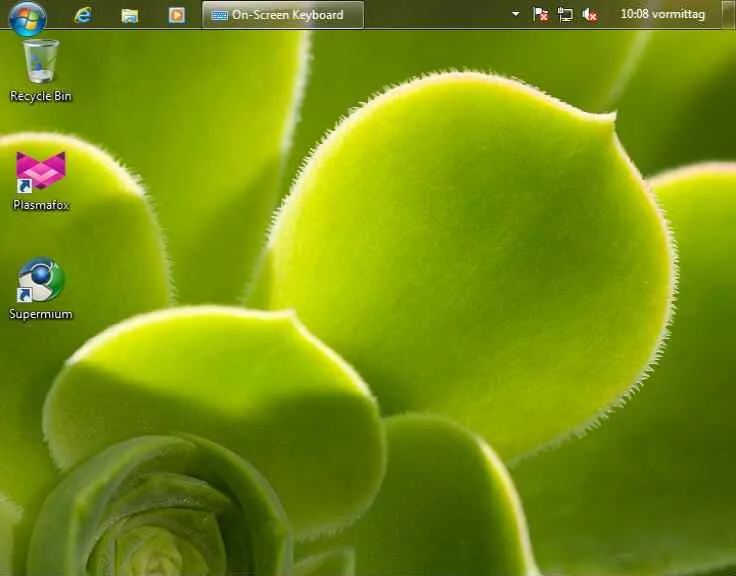
Task: Open Windows Explorer folder icon in taskbar
Action: coord(130,15)
